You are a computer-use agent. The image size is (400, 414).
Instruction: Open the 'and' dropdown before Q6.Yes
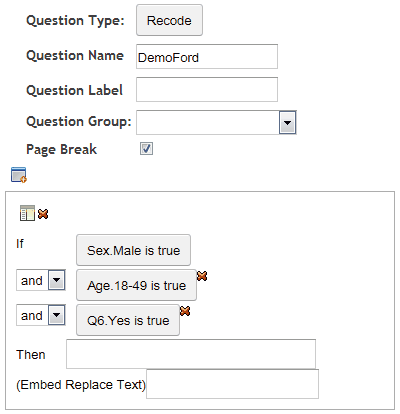tap(56, 315)
